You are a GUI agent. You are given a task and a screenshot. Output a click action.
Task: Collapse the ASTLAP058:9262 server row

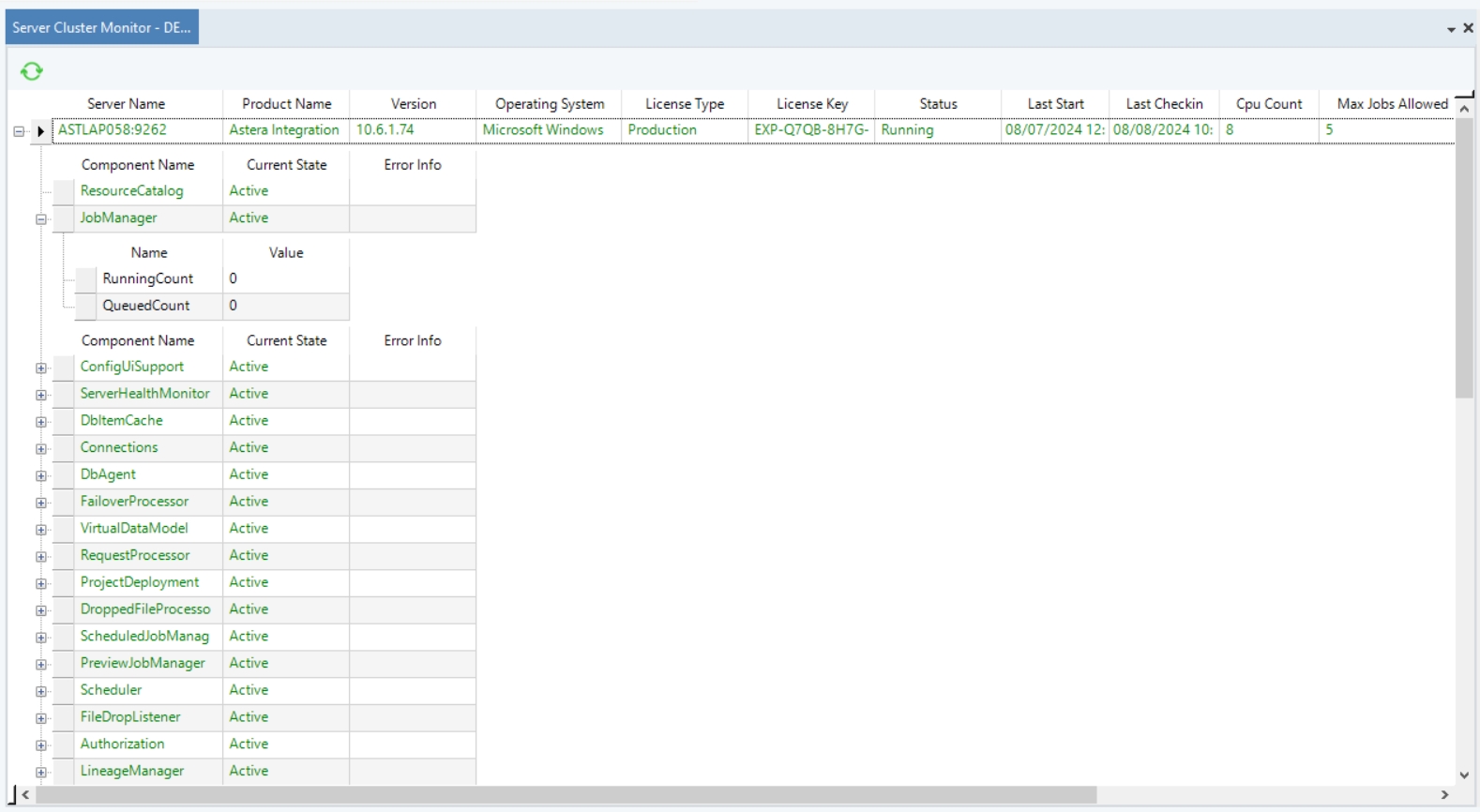(19, 131)
